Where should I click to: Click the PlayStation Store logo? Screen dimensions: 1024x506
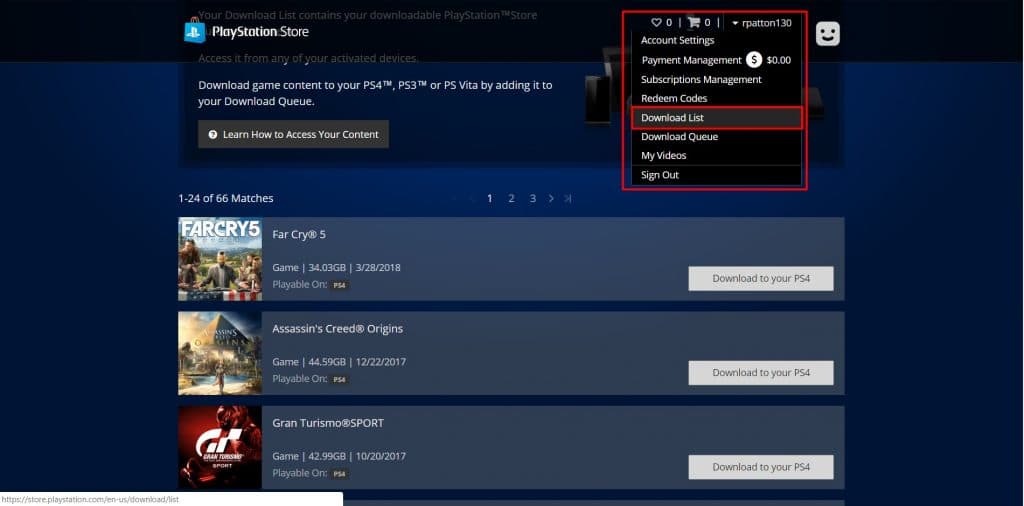[246, 31]
